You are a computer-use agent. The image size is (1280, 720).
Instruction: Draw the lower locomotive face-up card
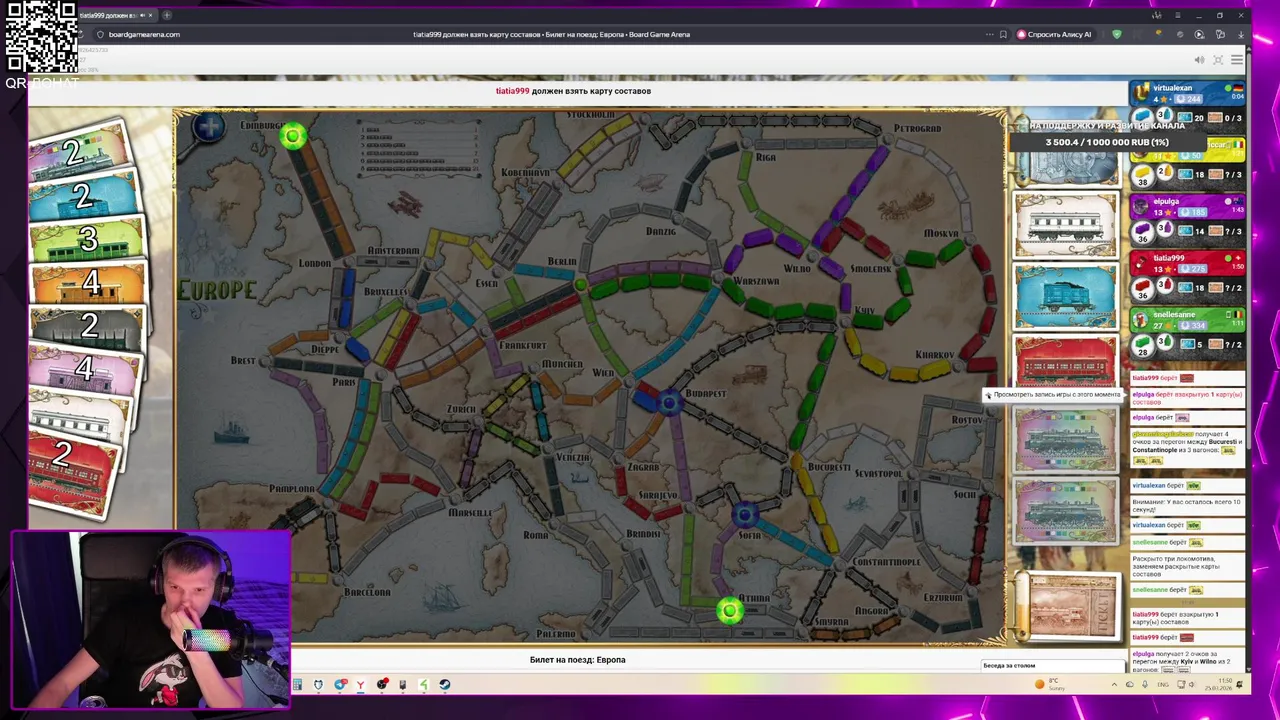coord(1066,511)
